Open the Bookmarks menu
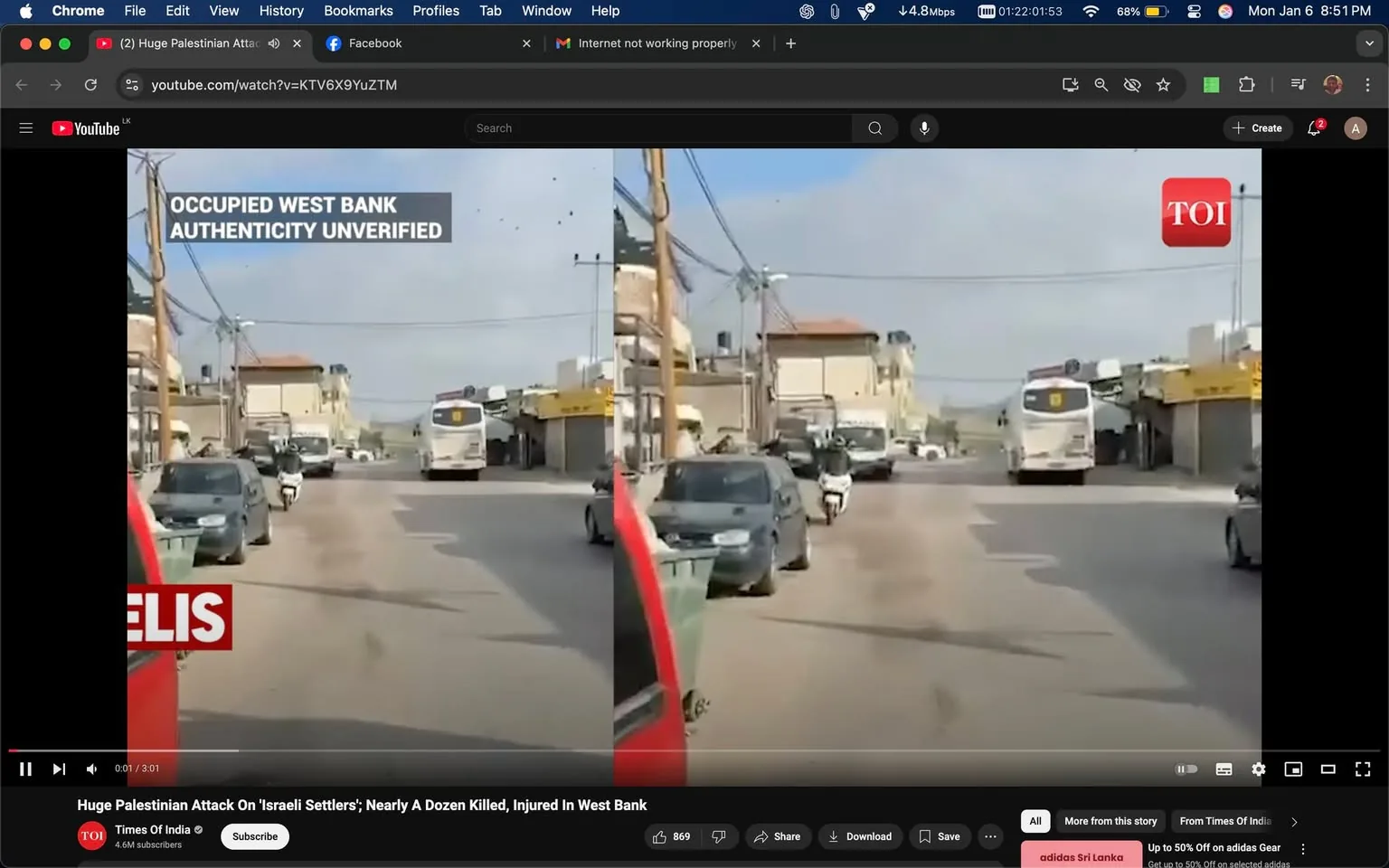Viewport: 1389px width, 868px height. coord(358,11)
